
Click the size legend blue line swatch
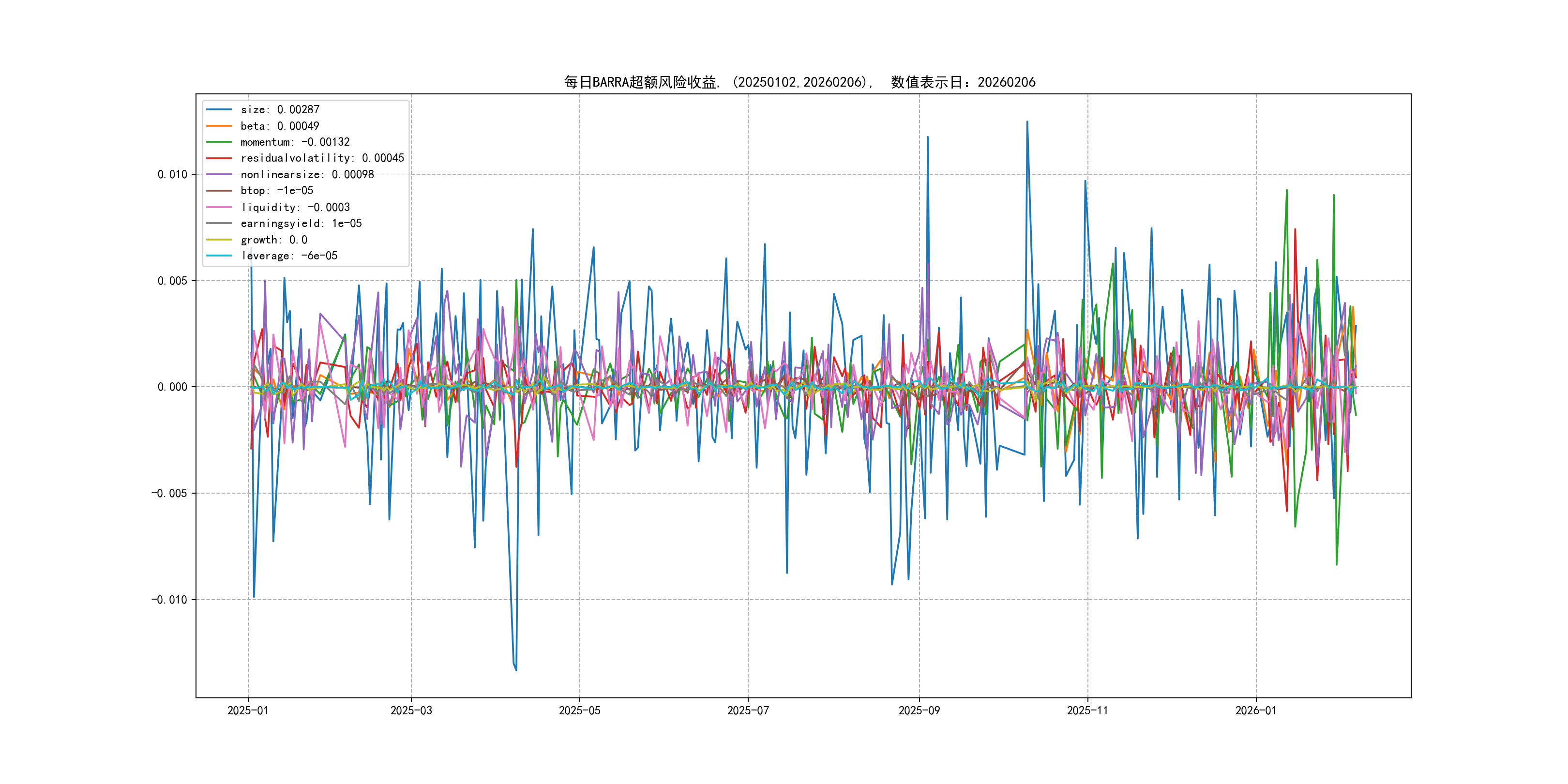219,109
